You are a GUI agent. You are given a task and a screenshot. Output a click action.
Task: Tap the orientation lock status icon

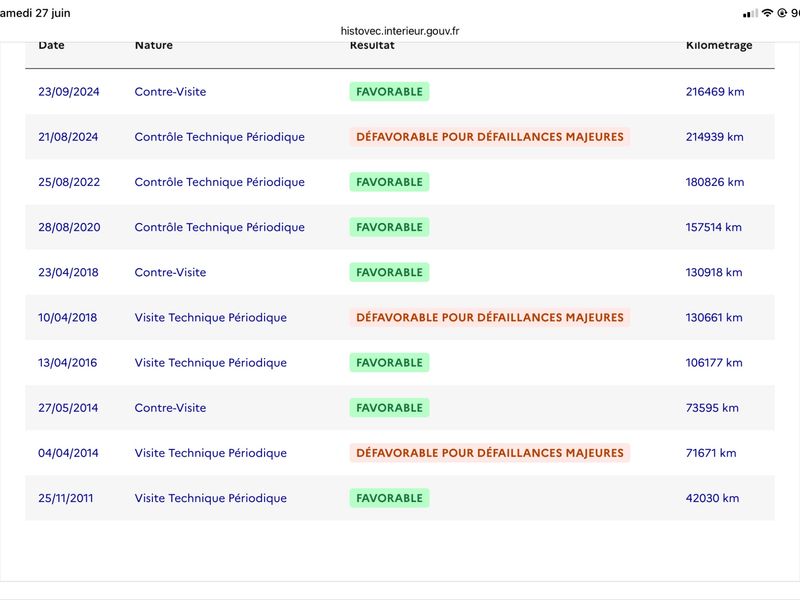coord(782,13)
